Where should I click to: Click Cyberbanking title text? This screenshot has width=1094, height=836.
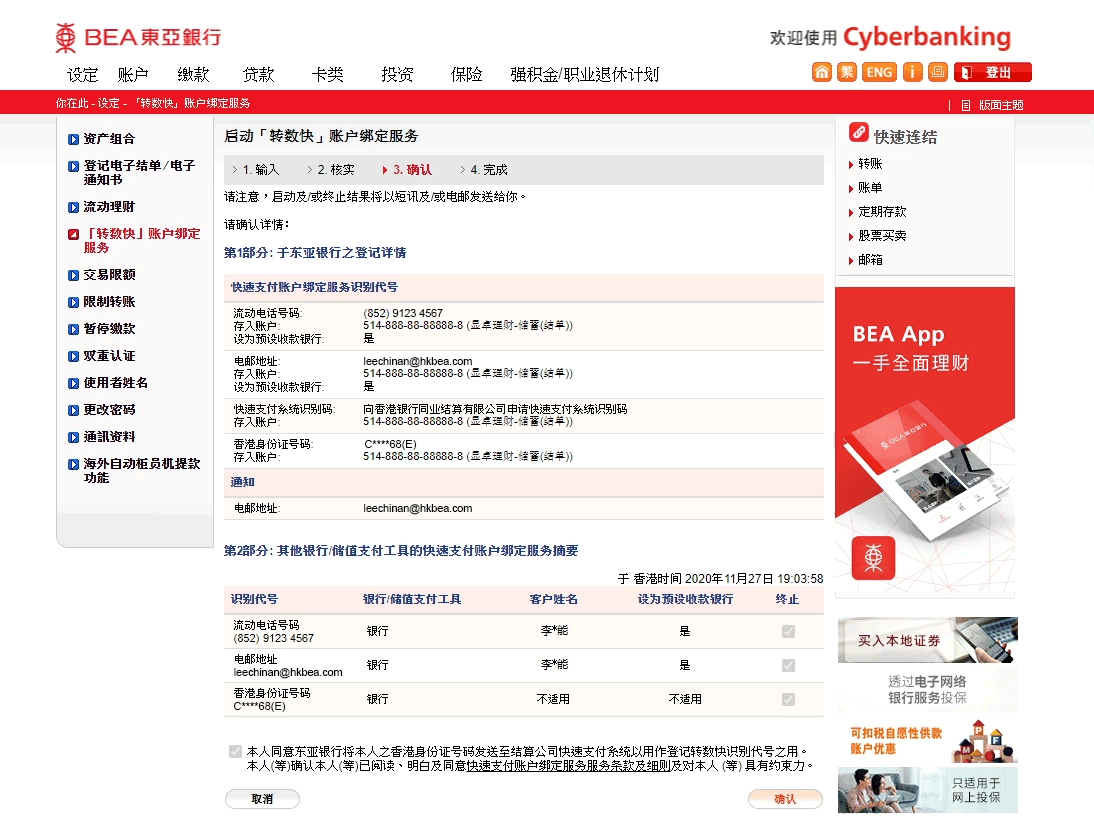(927, 37)
